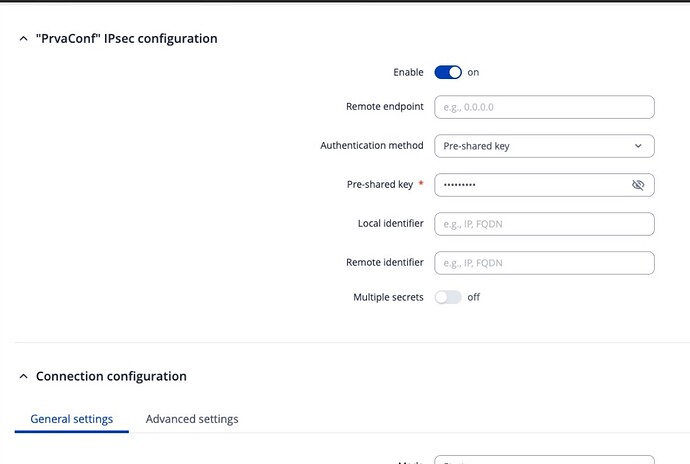
Task: Focus the Remote endpoint input field
Action: (x=544, y=107)
